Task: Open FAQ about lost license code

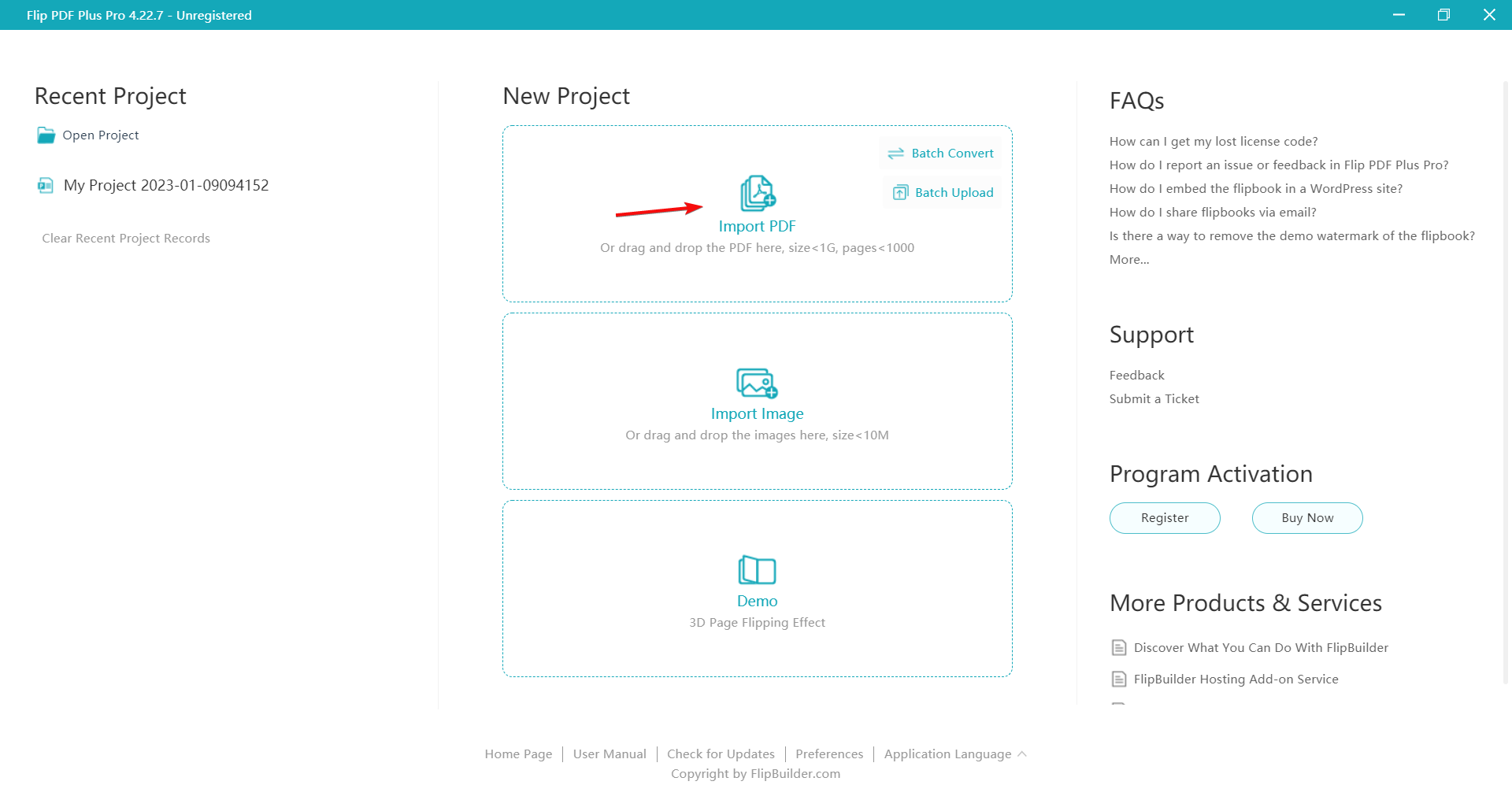Action: [1214, 142]
